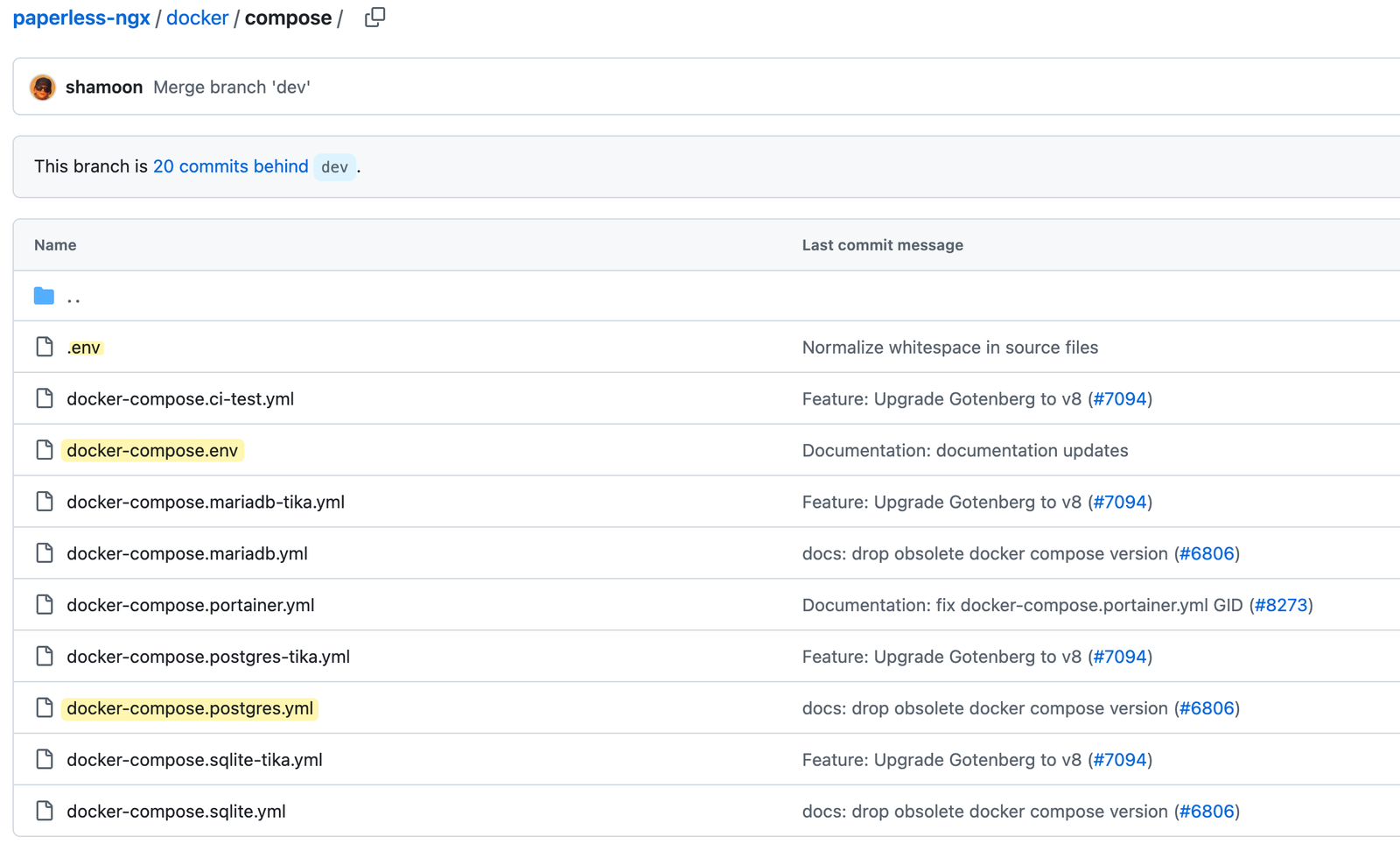
Task: Open docker-compose.postgres.yml file
Action: click(189, 707)
